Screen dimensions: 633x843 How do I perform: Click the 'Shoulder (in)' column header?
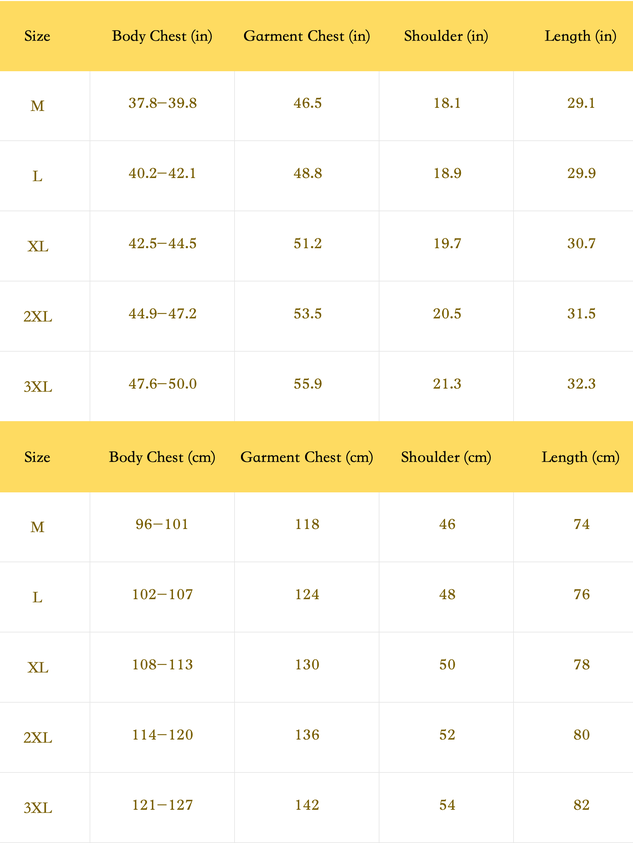pyautogui.click(x=446, y=36)
